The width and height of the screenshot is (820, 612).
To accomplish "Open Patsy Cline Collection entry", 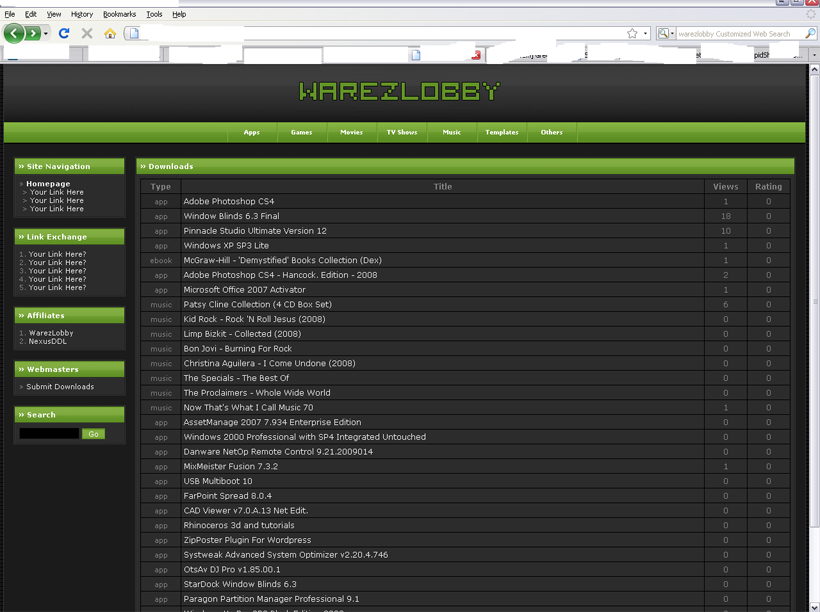I will (257, 304).
